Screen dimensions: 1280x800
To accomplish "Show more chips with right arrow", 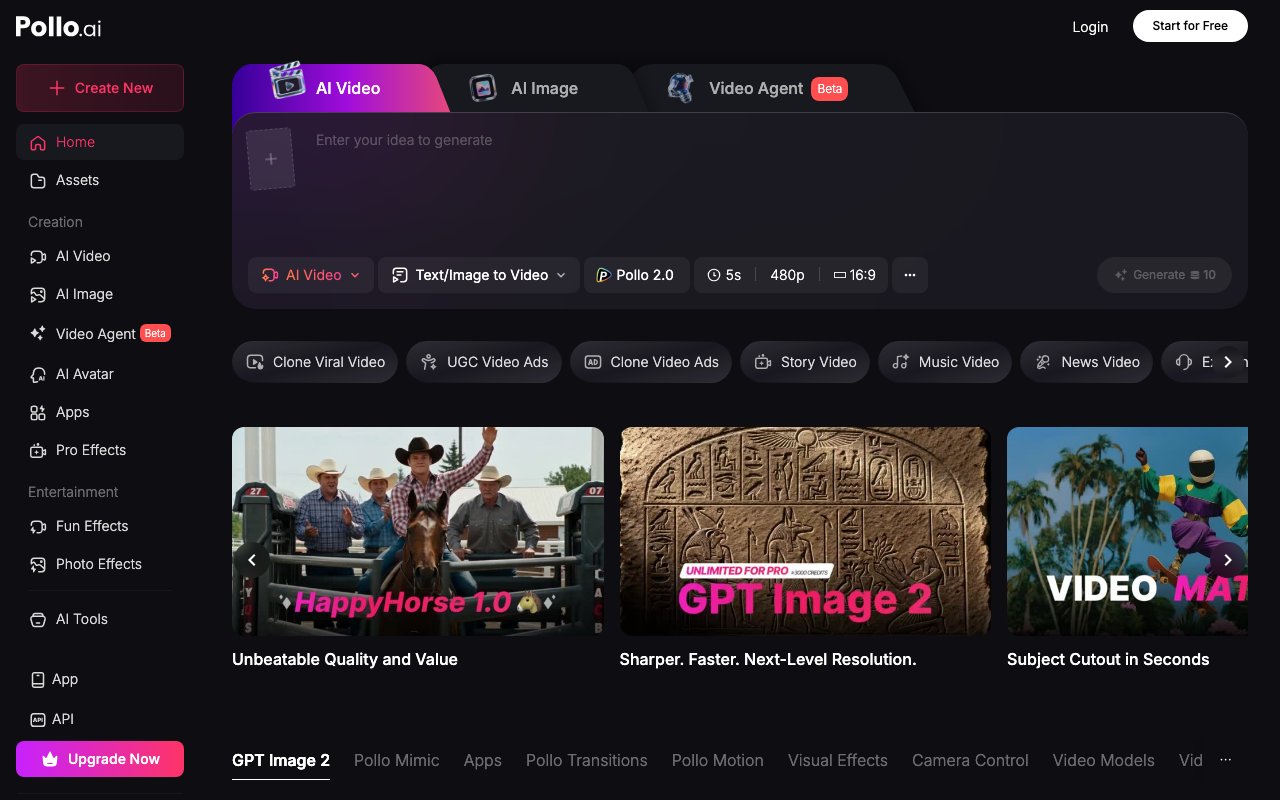I will click(1228, 362).
